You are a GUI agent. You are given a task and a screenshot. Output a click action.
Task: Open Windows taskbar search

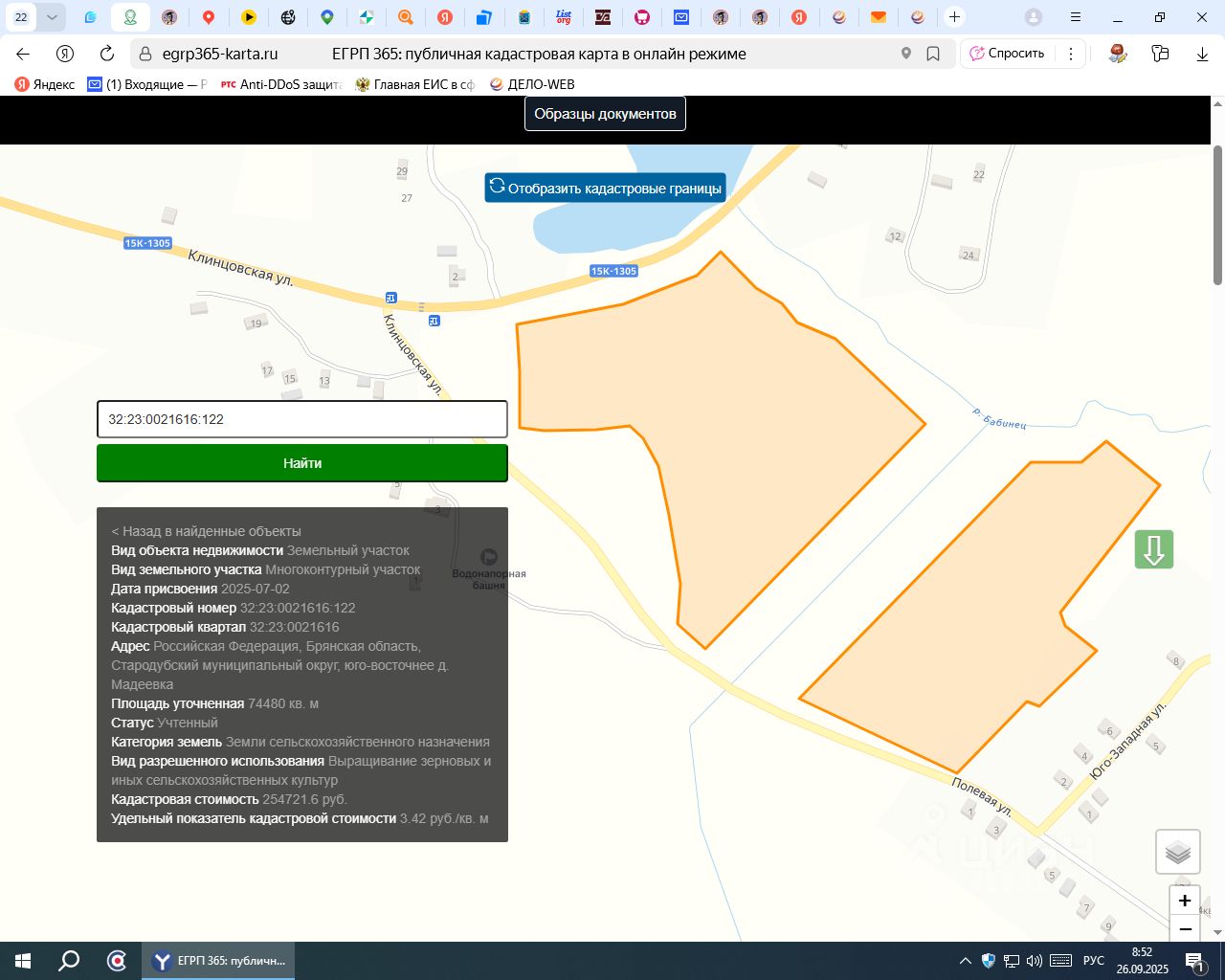click(x=69, y=961)
